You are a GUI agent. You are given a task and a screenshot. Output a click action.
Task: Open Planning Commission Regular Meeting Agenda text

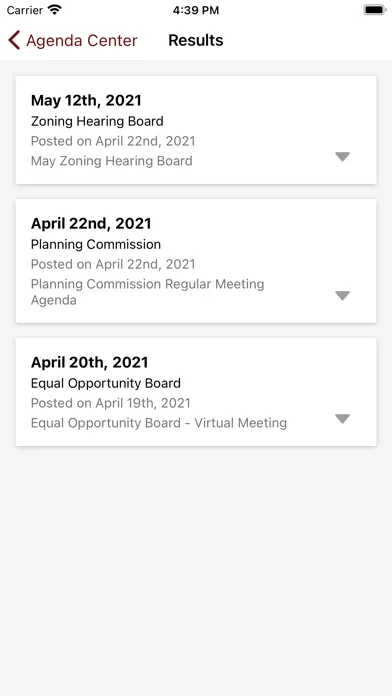point(147,292)
